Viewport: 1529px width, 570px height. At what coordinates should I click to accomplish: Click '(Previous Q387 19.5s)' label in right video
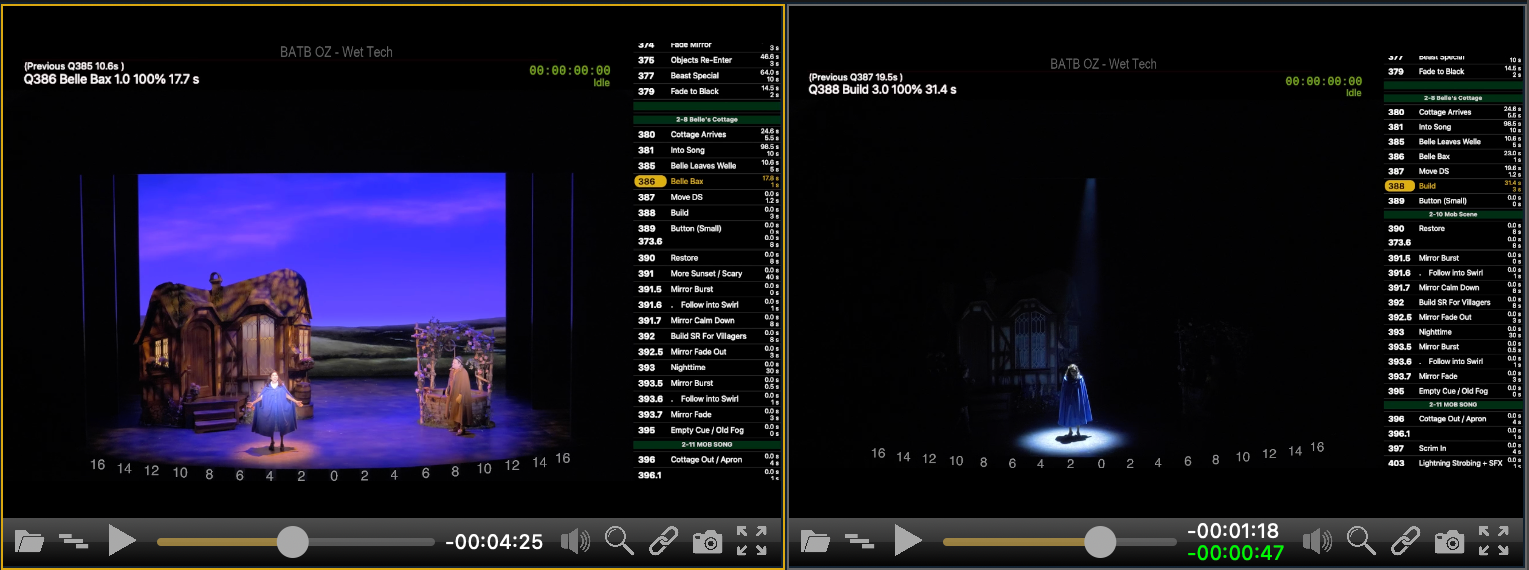pos(856,77)
